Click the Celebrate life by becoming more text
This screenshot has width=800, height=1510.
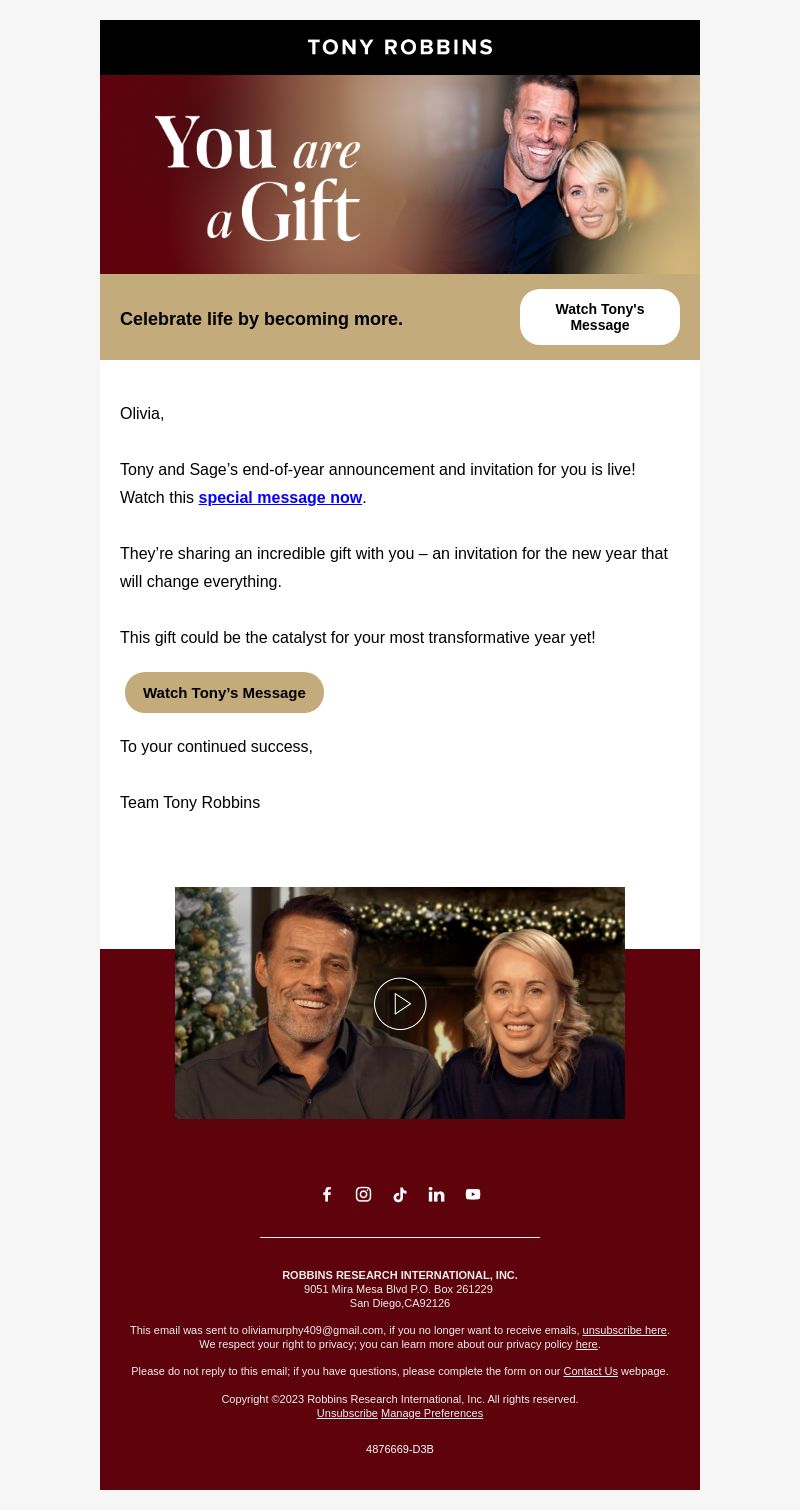[x=261, y=319]
